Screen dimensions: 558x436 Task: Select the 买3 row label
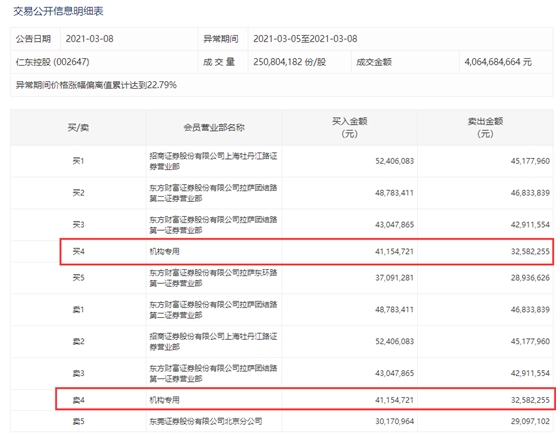(78, 225)
